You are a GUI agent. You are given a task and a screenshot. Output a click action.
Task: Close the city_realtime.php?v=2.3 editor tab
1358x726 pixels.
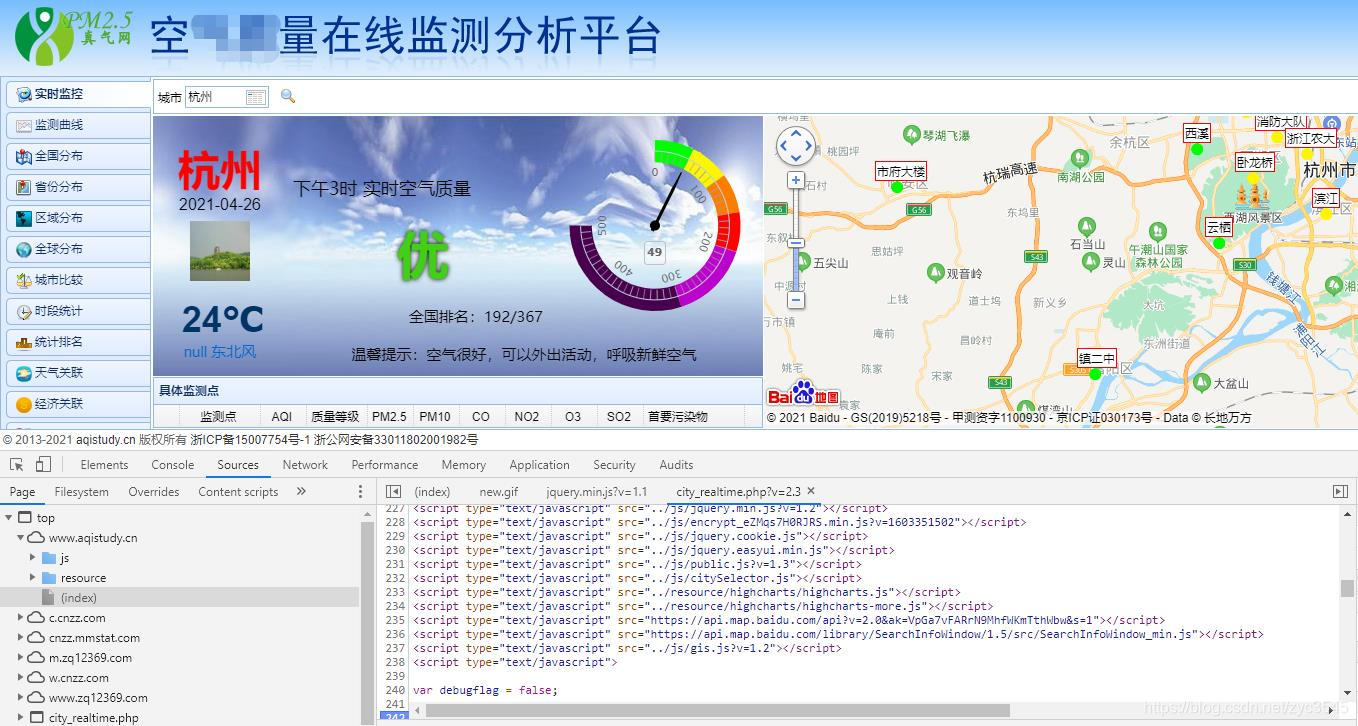coord(811,491)
